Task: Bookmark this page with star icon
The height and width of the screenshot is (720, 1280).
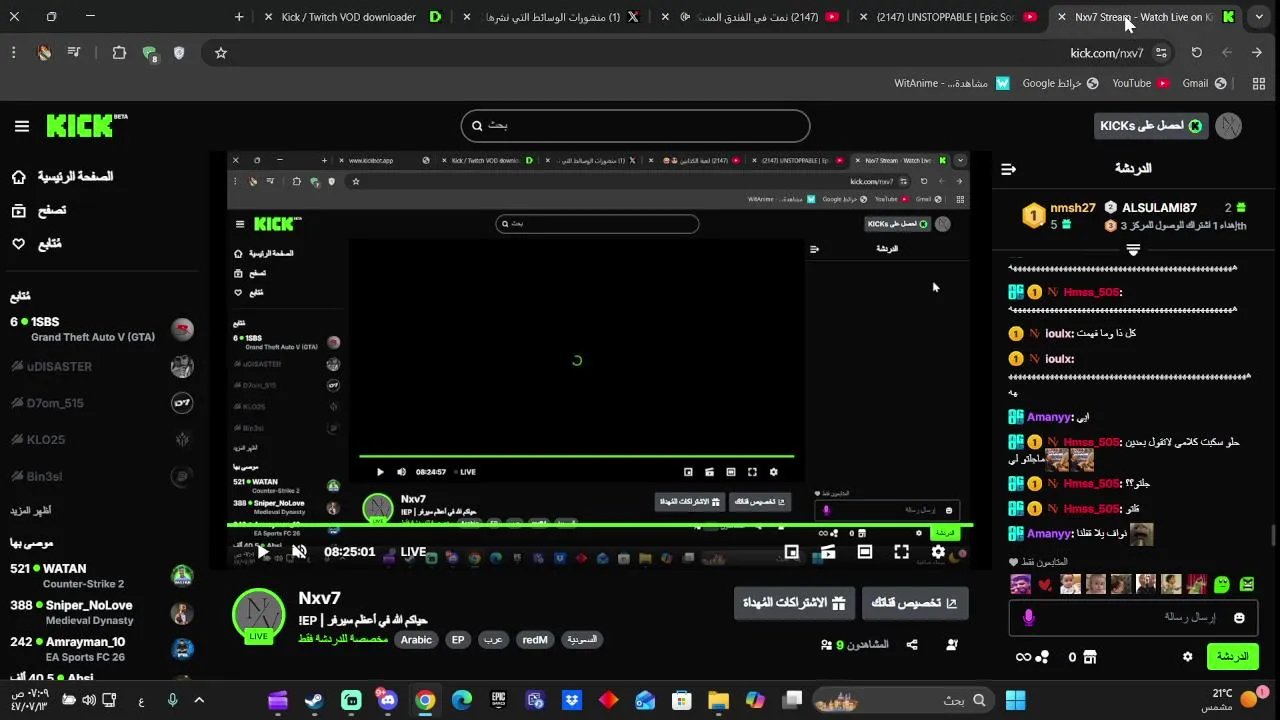Action: click(x=221, y=53)
